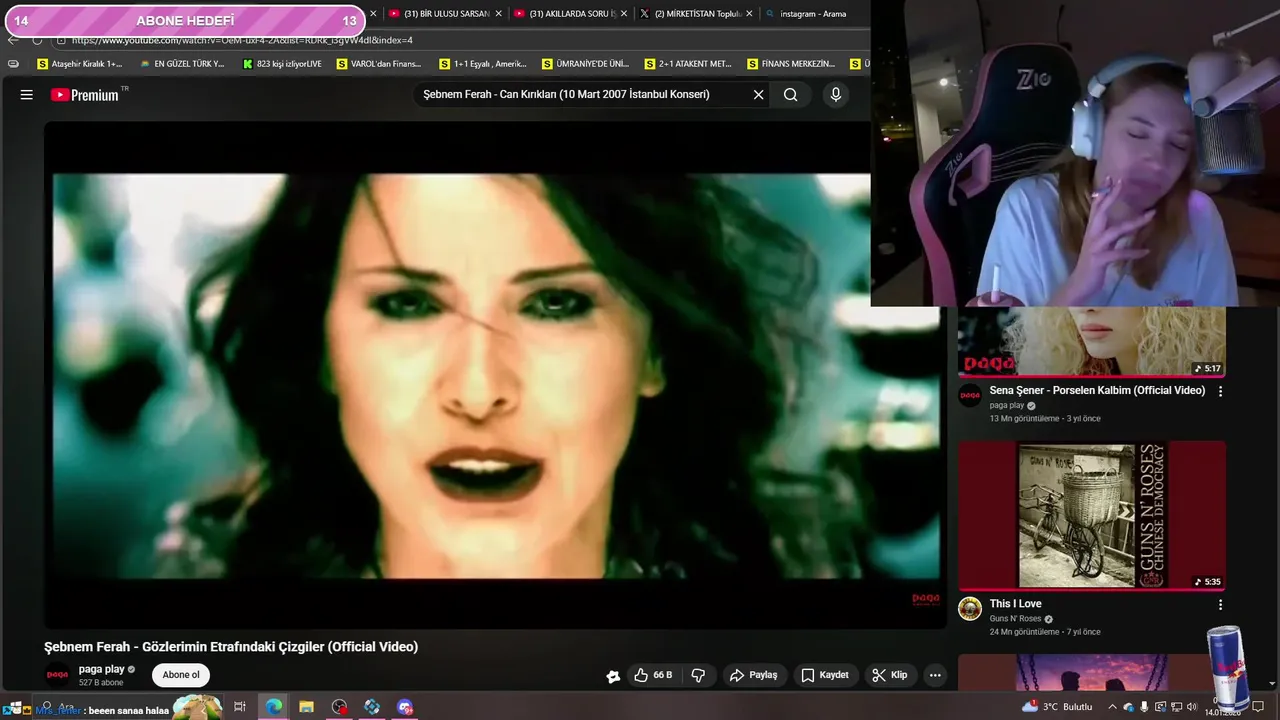The height and width of the screenshot is (720, 1280).
Task: Open Task View in Windows taskbar
Action: click(240, 707)
